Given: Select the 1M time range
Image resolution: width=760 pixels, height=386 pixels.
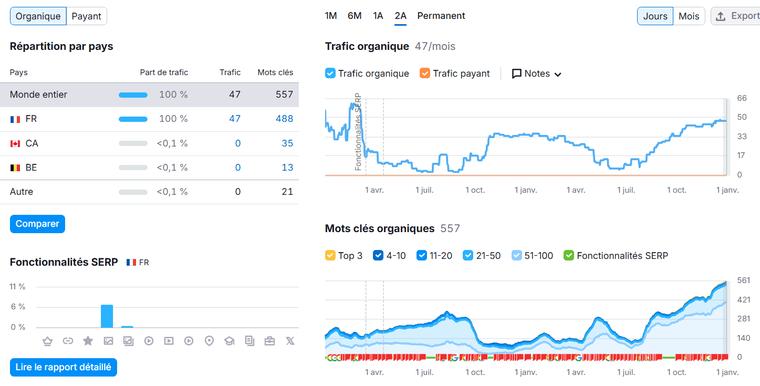Looking at the screenshot, I should 331,16.
